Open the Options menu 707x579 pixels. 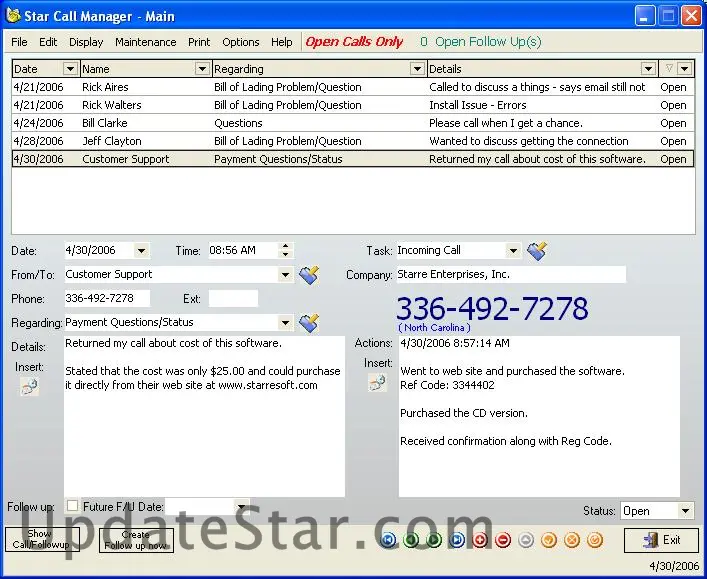point(240,42)
